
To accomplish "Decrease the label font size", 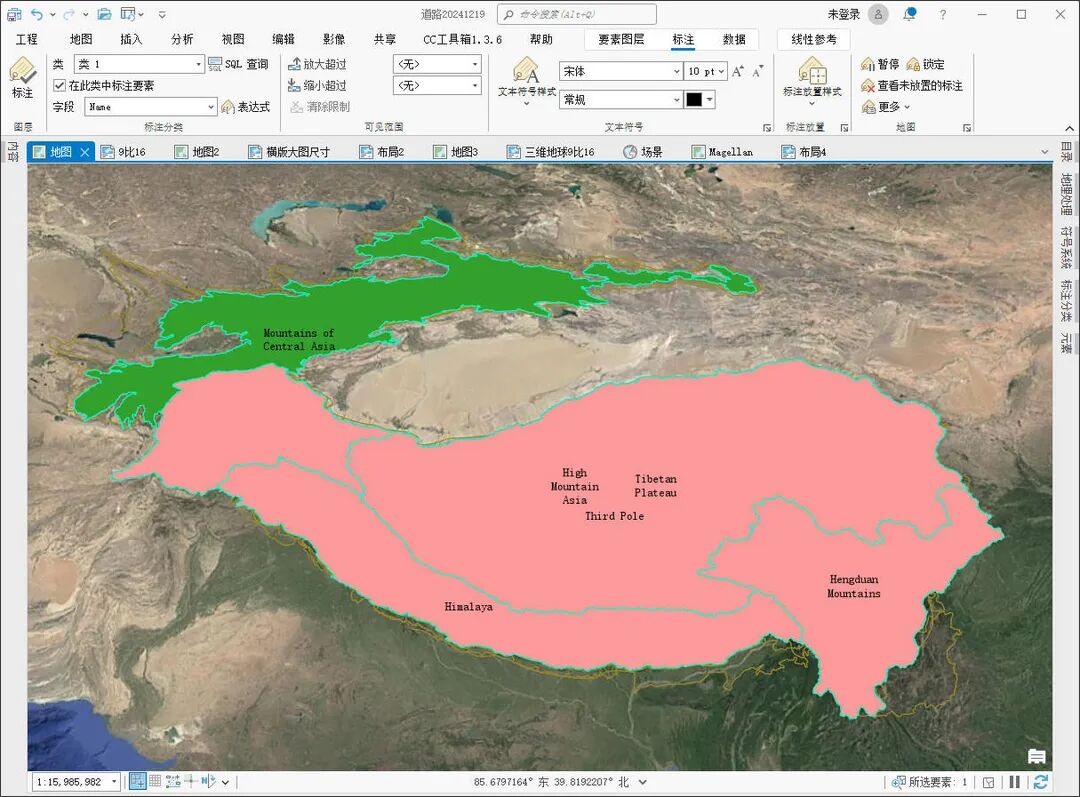I will [x=758, y=71].
